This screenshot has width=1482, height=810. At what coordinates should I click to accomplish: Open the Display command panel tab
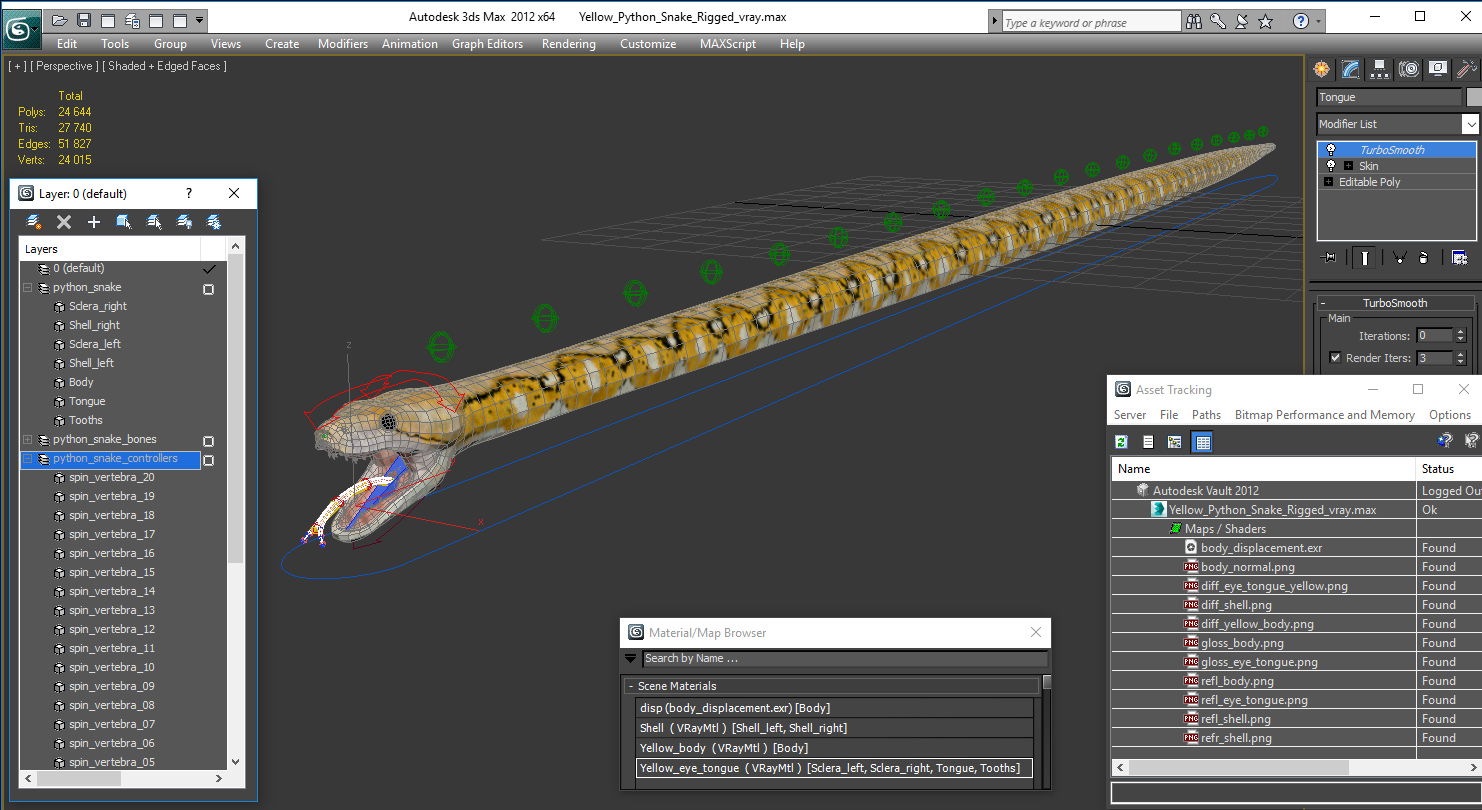[x=1438, y=69]
